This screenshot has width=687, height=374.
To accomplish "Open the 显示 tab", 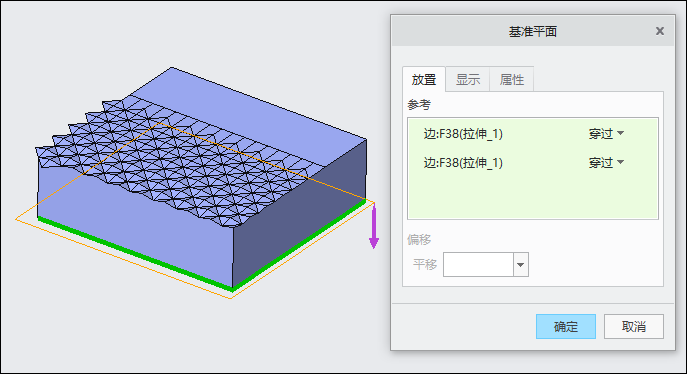I will point(467,80).
